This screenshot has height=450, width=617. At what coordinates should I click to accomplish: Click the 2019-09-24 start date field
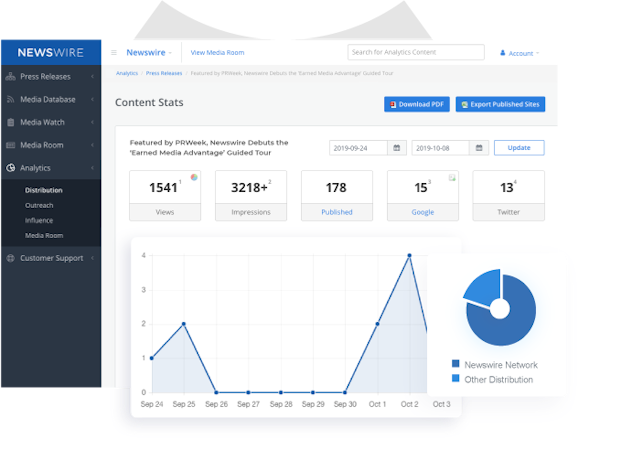[358, 148]
